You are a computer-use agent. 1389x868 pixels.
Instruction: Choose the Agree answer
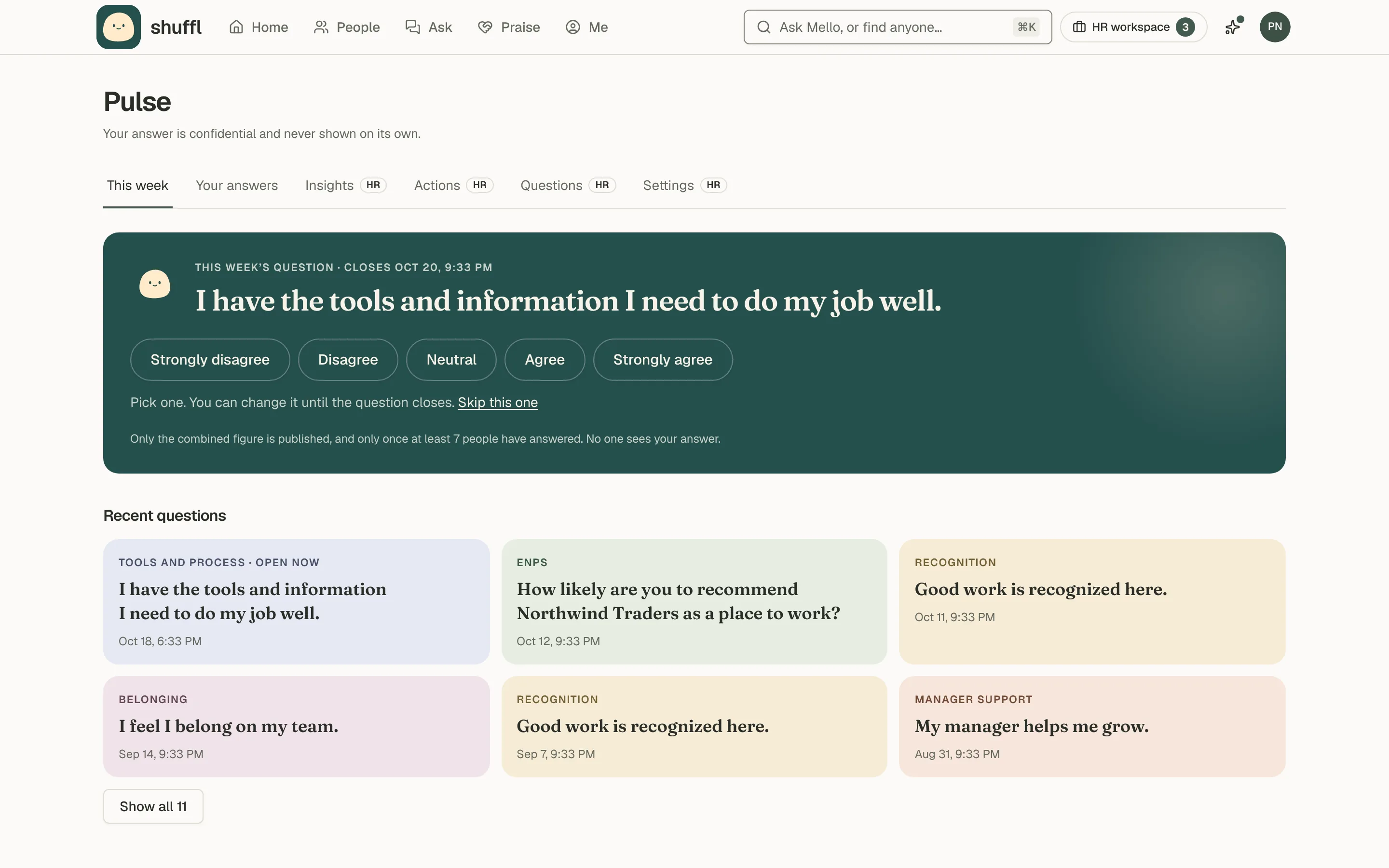pyautogui.click(x=545, y=359)
